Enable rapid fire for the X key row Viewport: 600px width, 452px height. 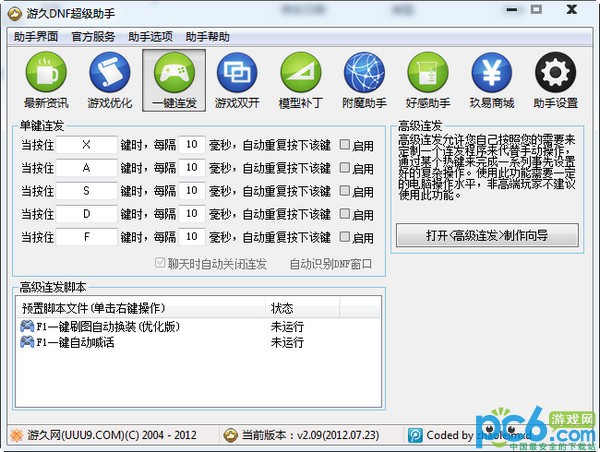tap(345, 144)
